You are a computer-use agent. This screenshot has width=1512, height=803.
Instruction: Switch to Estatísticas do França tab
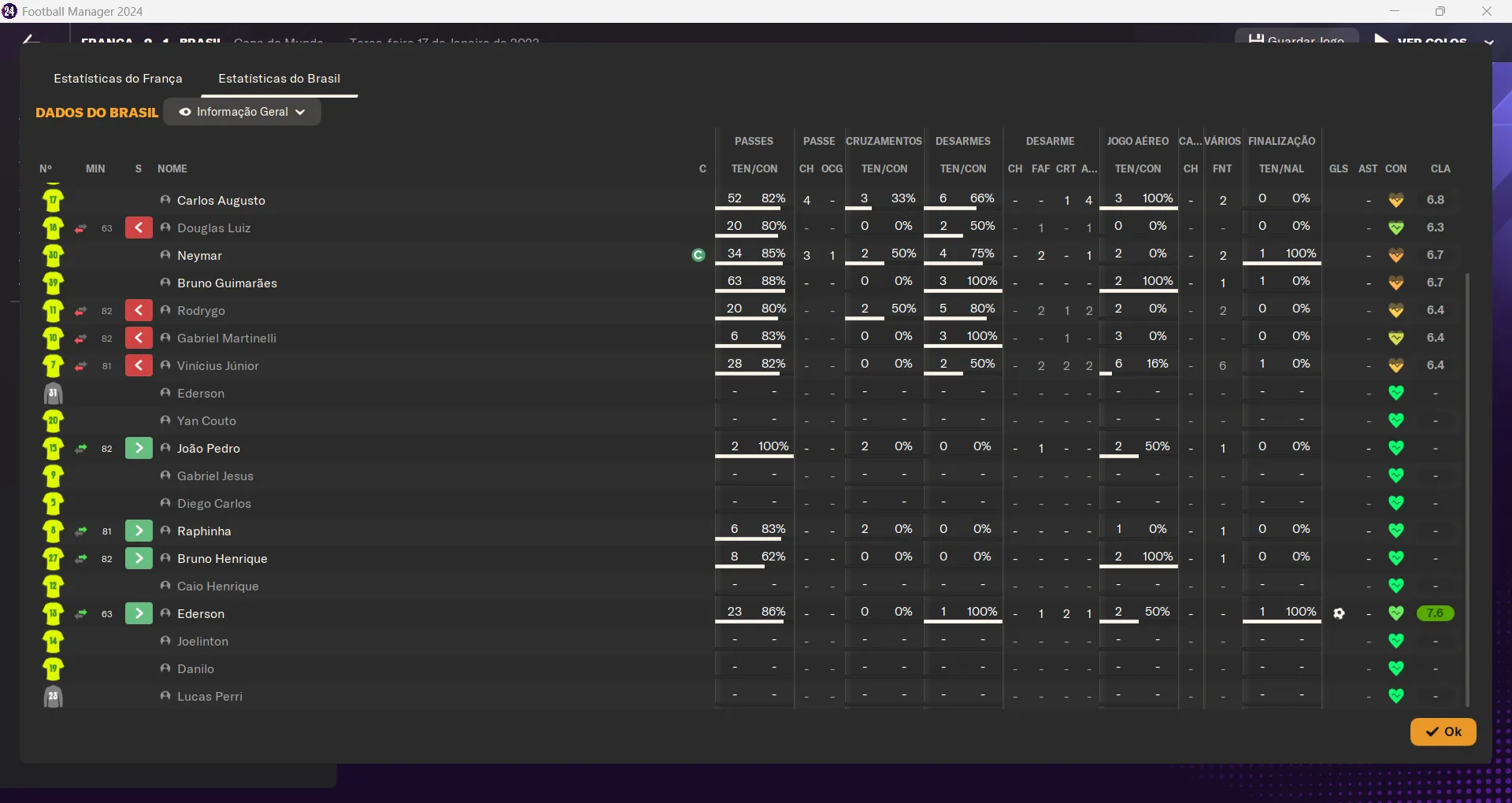pos(118,79)
